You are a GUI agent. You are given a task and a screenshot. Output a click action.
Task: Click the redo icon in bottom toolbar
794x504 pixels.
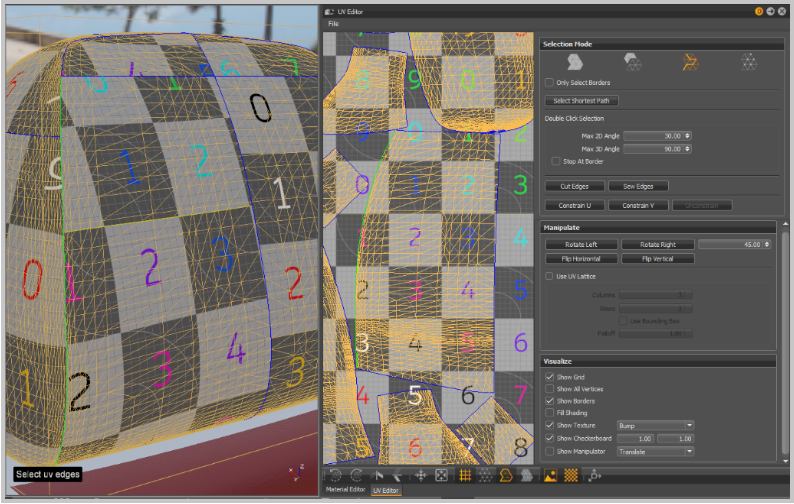[x=356, y=475]
